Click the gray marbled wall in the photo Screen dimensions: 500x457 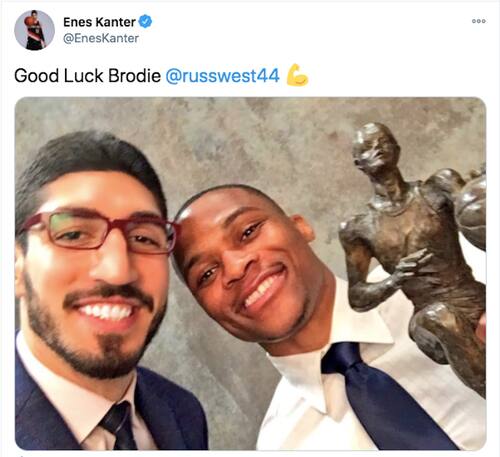pyautogui.click(x=253, y=143)
